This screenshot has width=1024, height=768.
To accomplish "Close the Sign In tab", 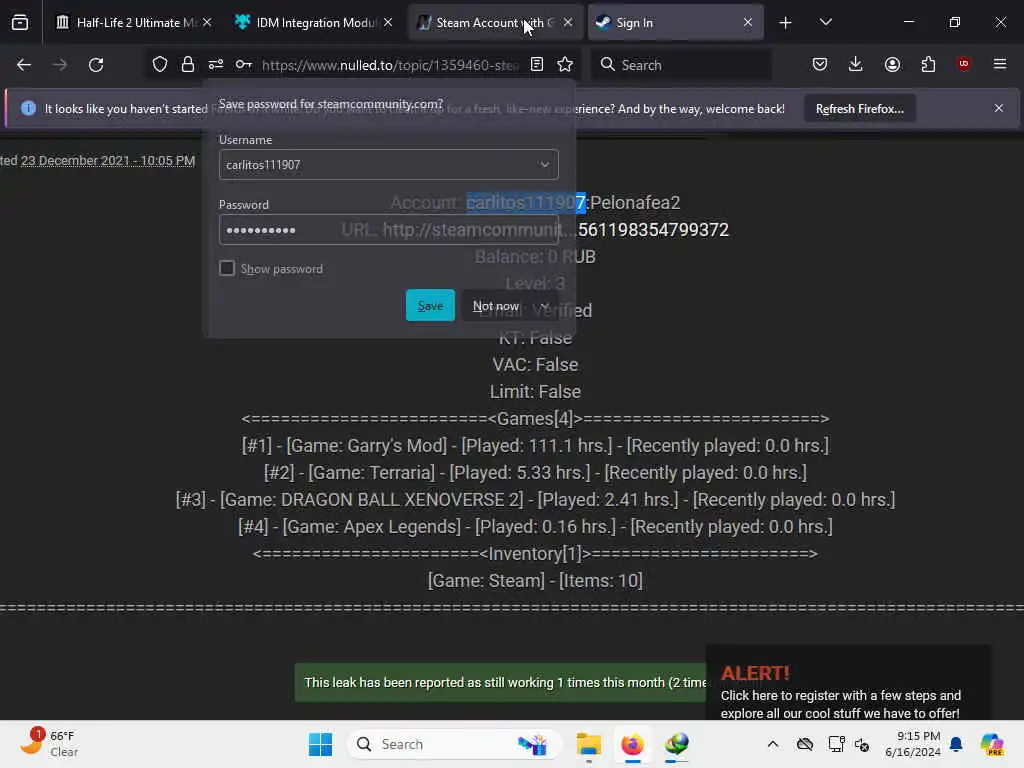I will pyautogui.click(x=748, y=23).
